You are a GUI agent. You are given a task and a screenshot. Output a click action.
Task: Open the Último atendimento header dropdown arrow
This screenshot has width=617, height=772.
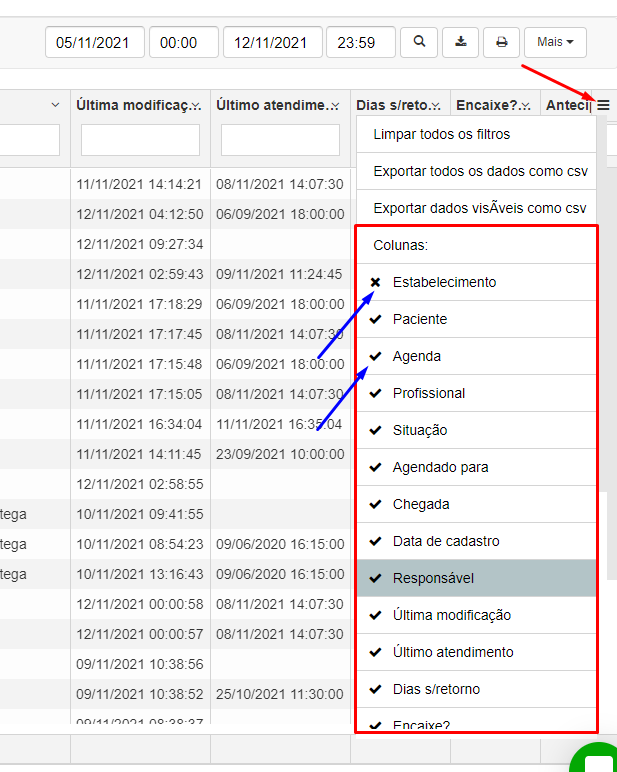pyautogui.click(x=335, y=105)
